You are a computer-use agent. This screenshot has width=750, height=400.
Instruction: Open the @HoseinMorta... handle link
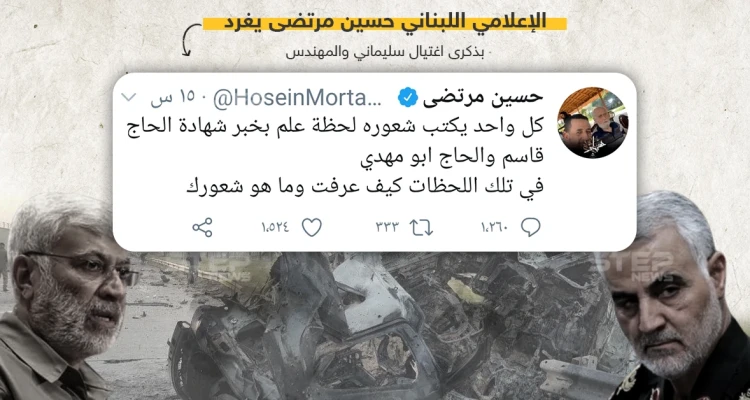[297, 99]
